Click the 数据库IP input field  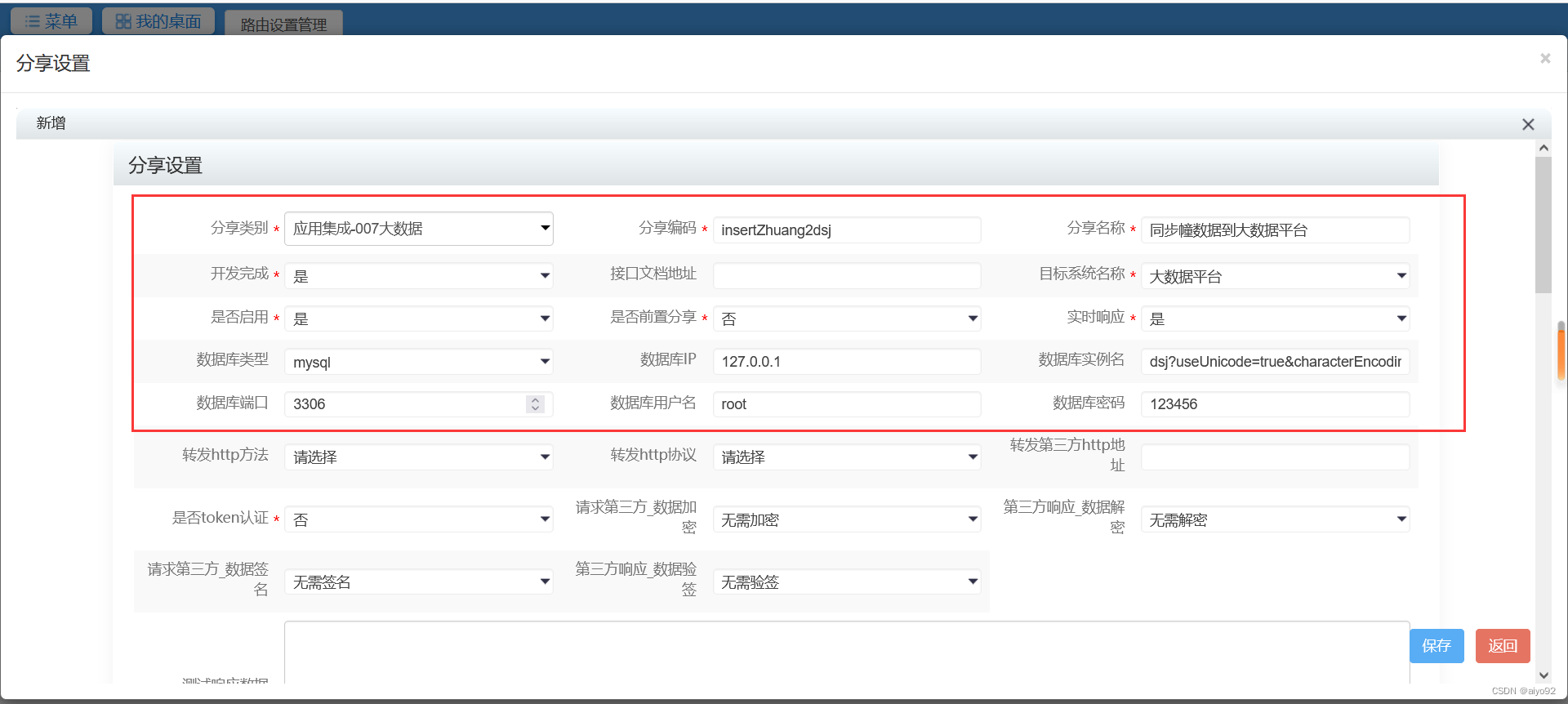[x=847, y=362]
